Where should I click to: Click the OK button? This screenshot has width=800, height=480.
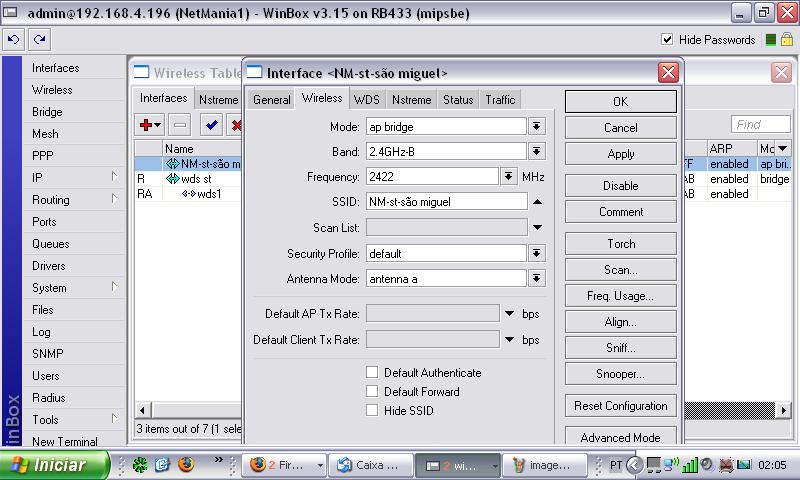point(620,102)
